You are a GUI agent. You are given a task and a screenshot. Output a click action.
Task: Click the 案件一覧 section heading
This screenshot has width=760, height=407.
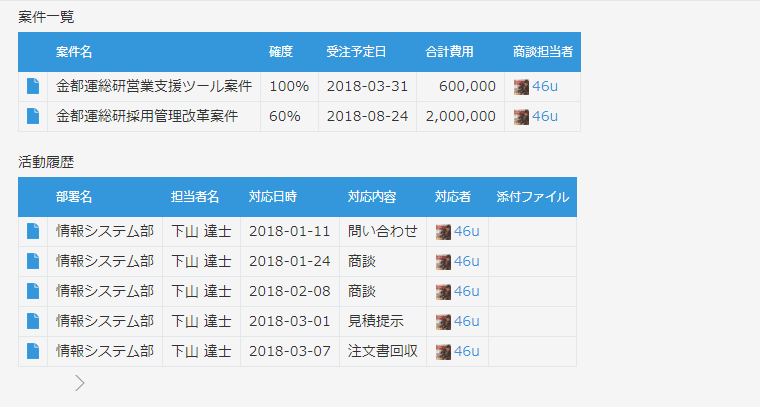tap(46, 17)
